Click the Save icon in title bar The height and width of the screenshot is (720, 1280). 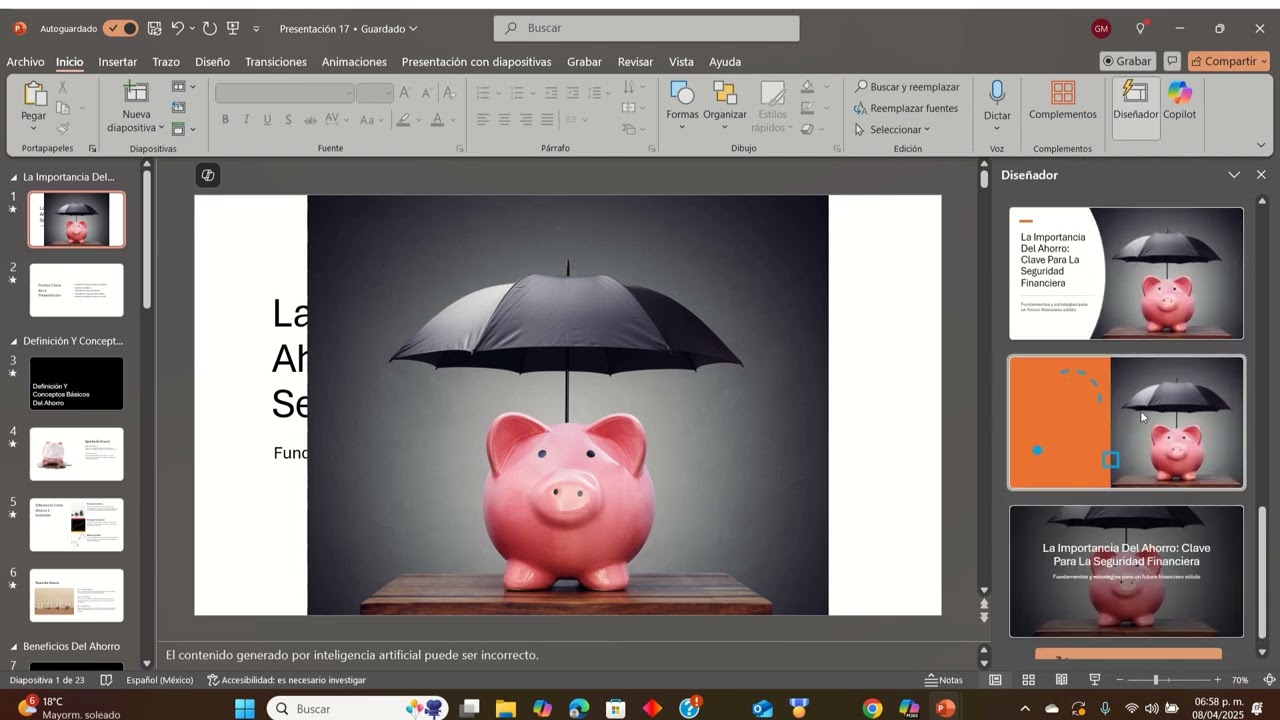point(154,28)
